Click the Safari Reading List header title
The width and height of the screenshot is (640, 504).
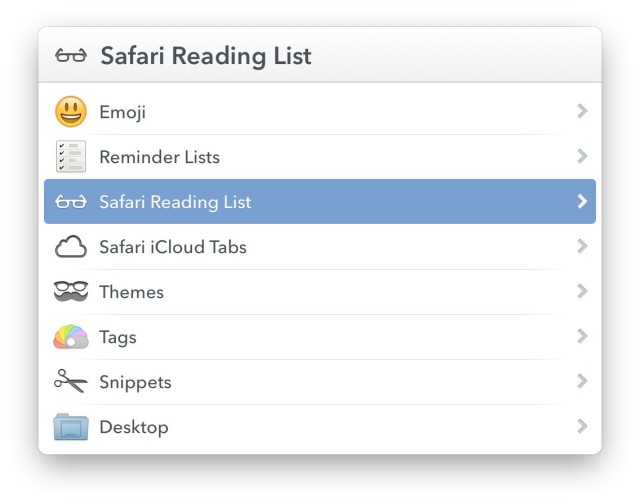coord(206,56)
